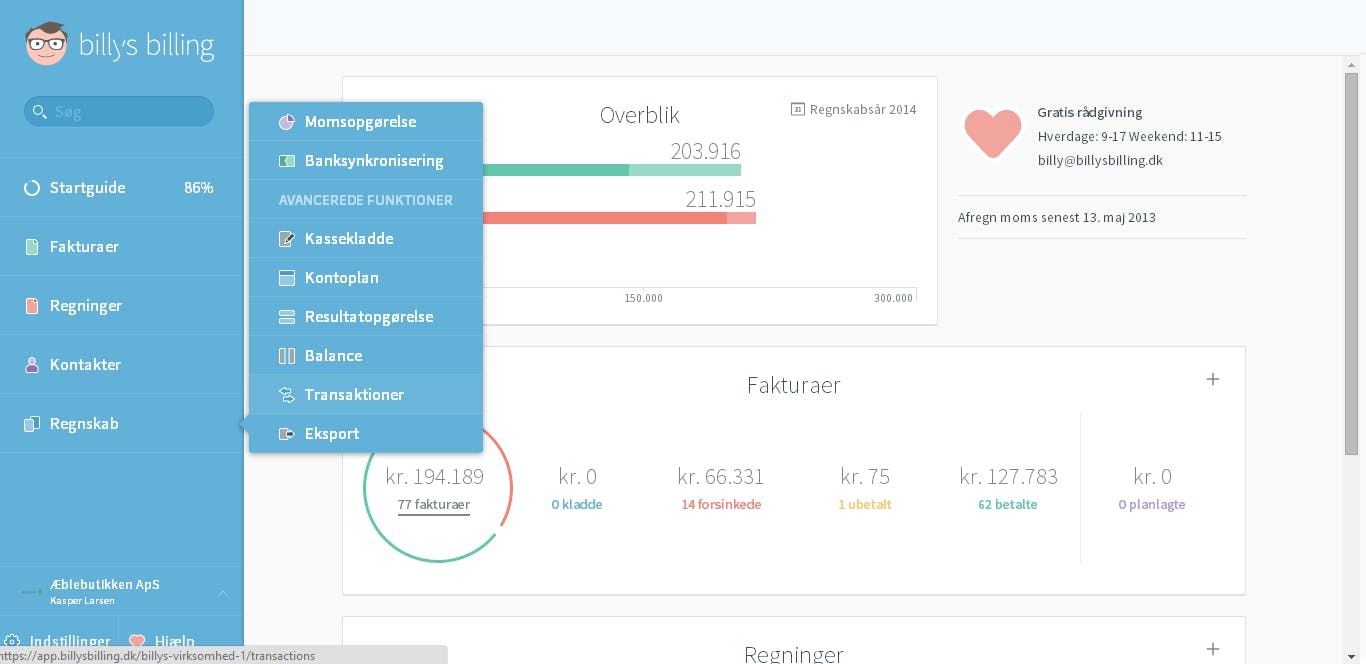Open Kontoplan menu entry

[366, 278]
